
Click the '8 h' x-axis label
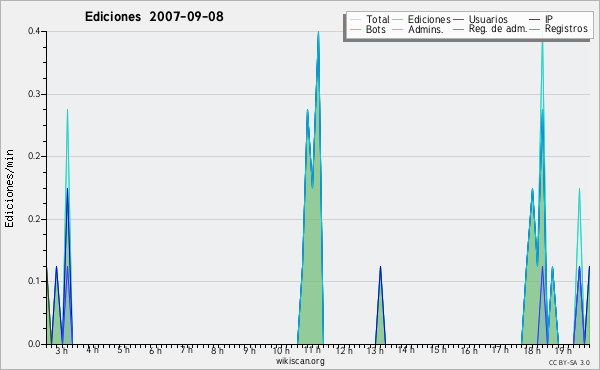pos(217,350)
